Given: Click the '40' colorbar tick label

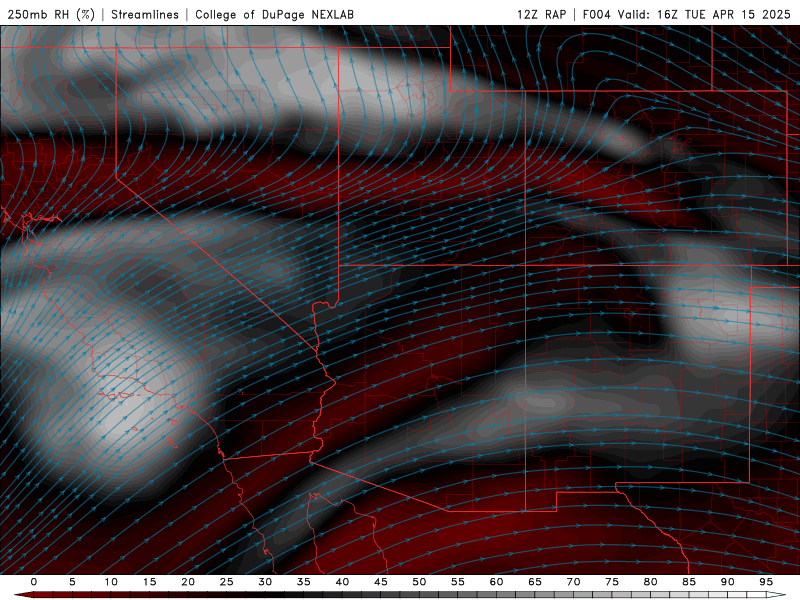Looking at the screenshot, I should (x=342, y=582).
